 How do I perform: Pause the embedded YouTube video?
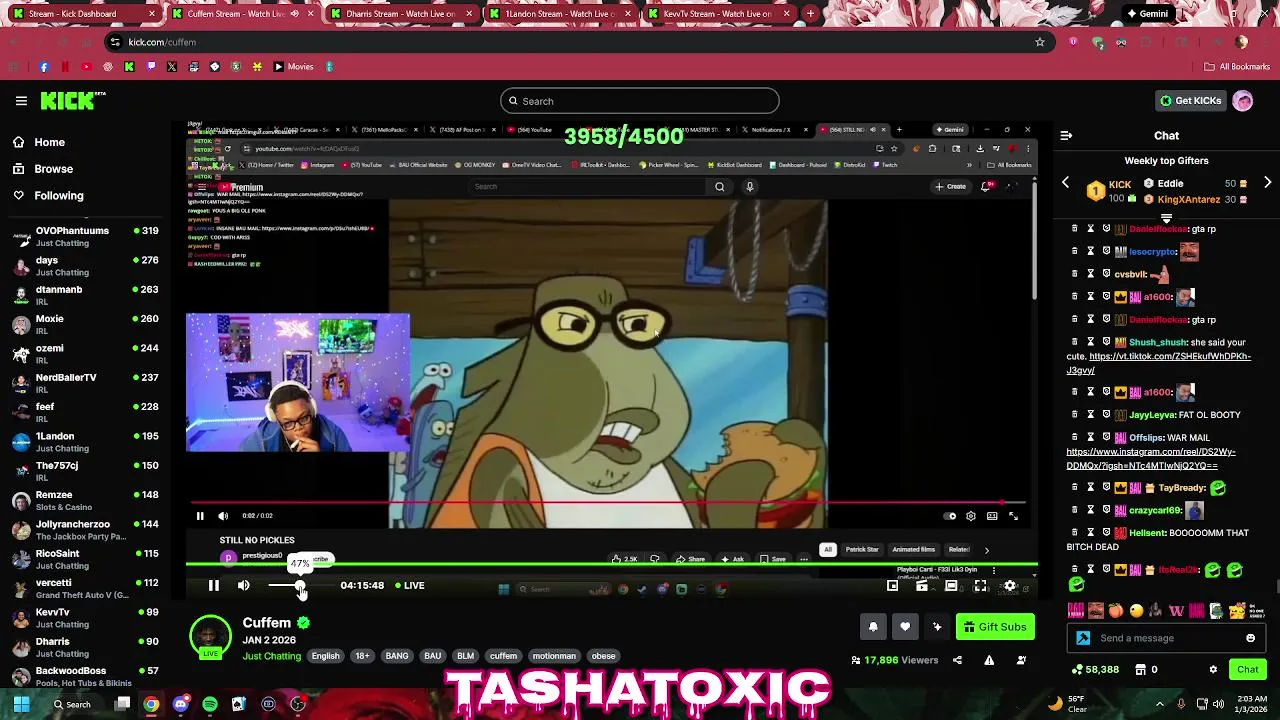tap(200, 516)
